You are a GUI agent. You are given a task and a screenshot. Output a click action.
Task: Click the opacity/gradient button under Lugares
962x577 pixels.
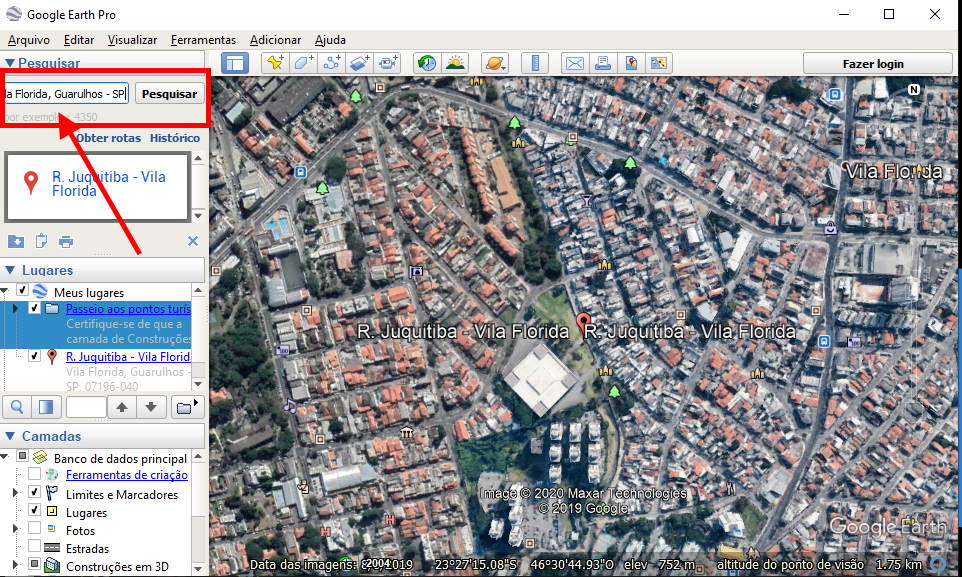point(46,406)
